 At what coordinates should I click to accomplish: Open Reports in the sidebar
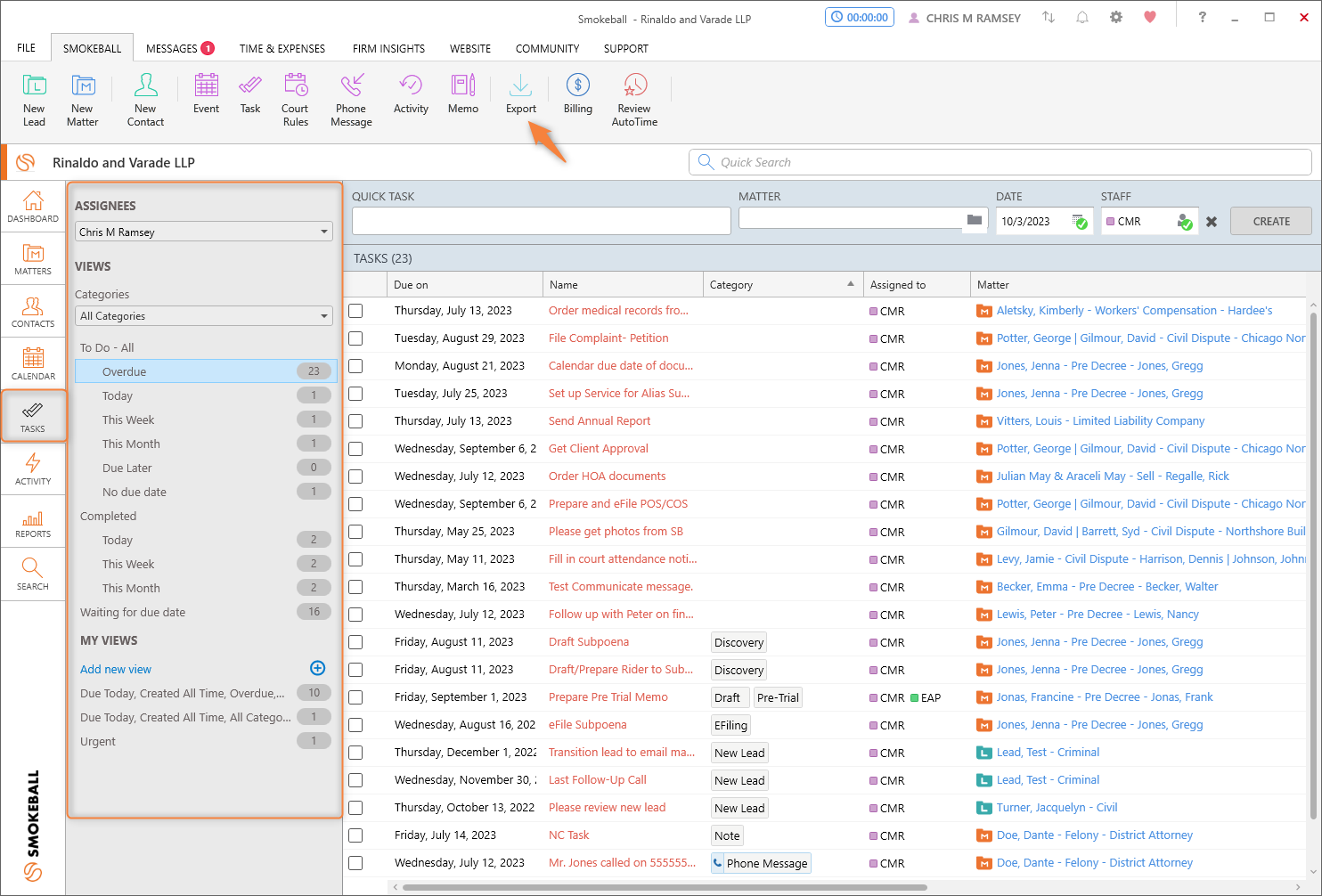[x=33, y=522]
